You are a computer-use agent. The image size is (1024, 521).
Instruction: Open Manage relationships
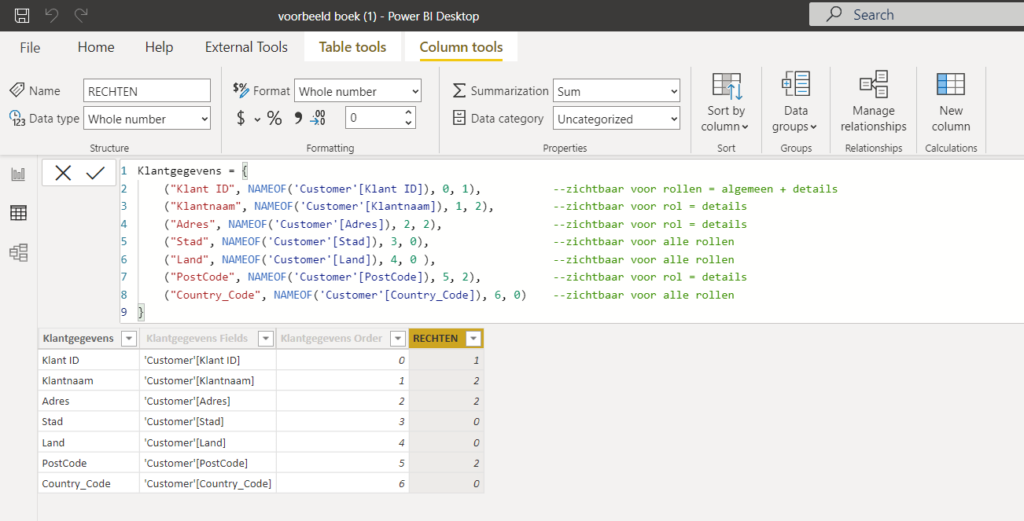coord(873,102)
